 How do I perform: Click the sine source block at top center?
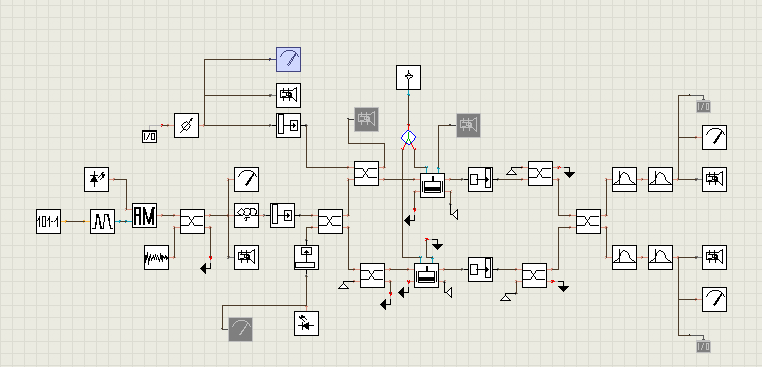(409, 77)
